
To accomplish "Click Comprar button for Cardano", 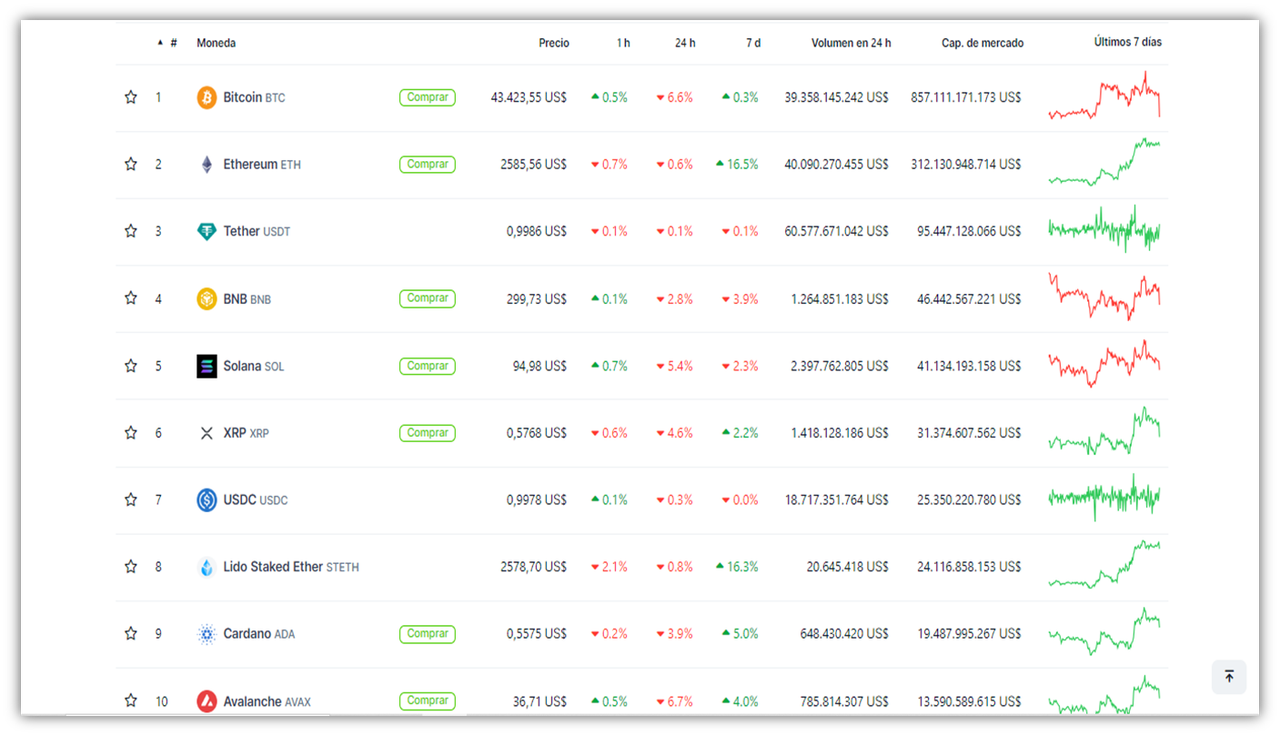I will (427, 633).
